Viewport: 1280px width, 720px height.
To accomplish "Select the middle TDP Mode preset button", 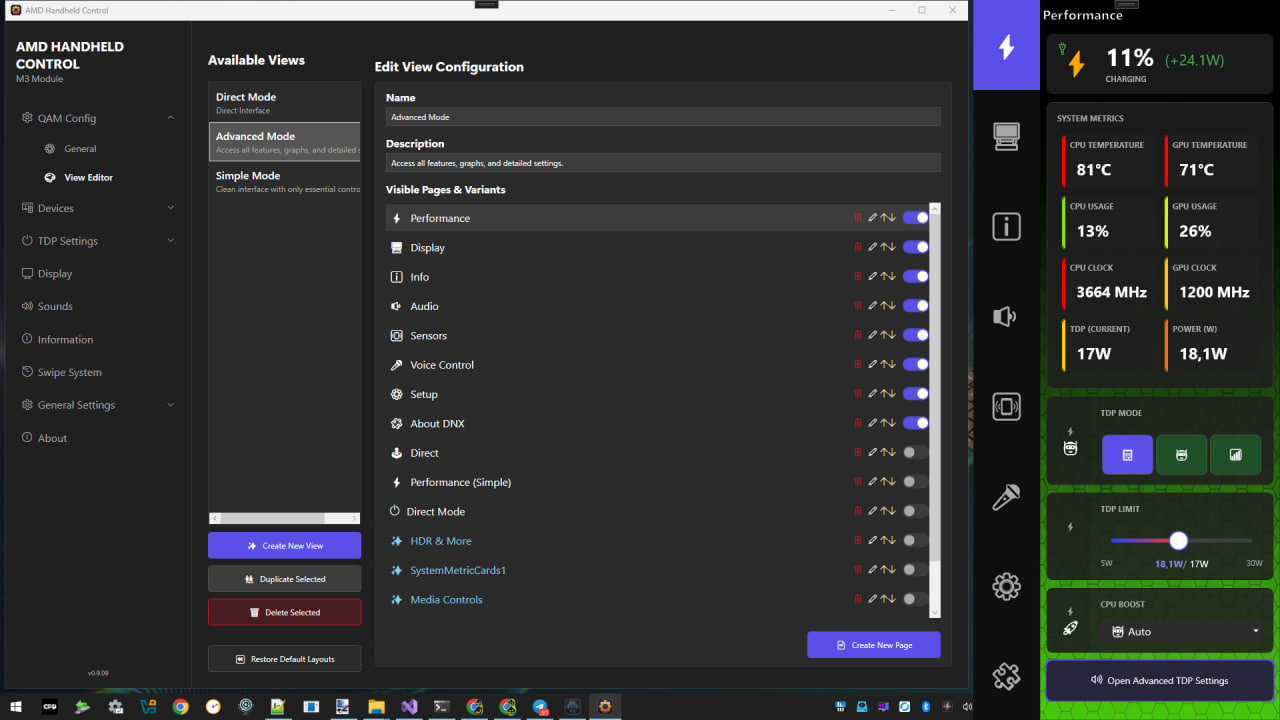I will [1181, 455].
